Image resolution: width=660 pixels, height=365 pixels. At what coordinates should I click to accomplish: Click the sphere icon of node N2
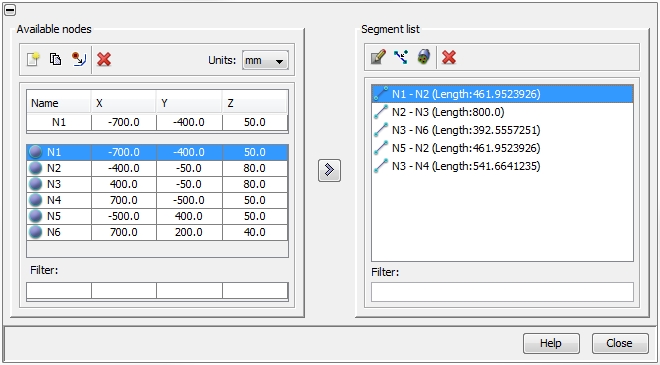coord(36,168)
